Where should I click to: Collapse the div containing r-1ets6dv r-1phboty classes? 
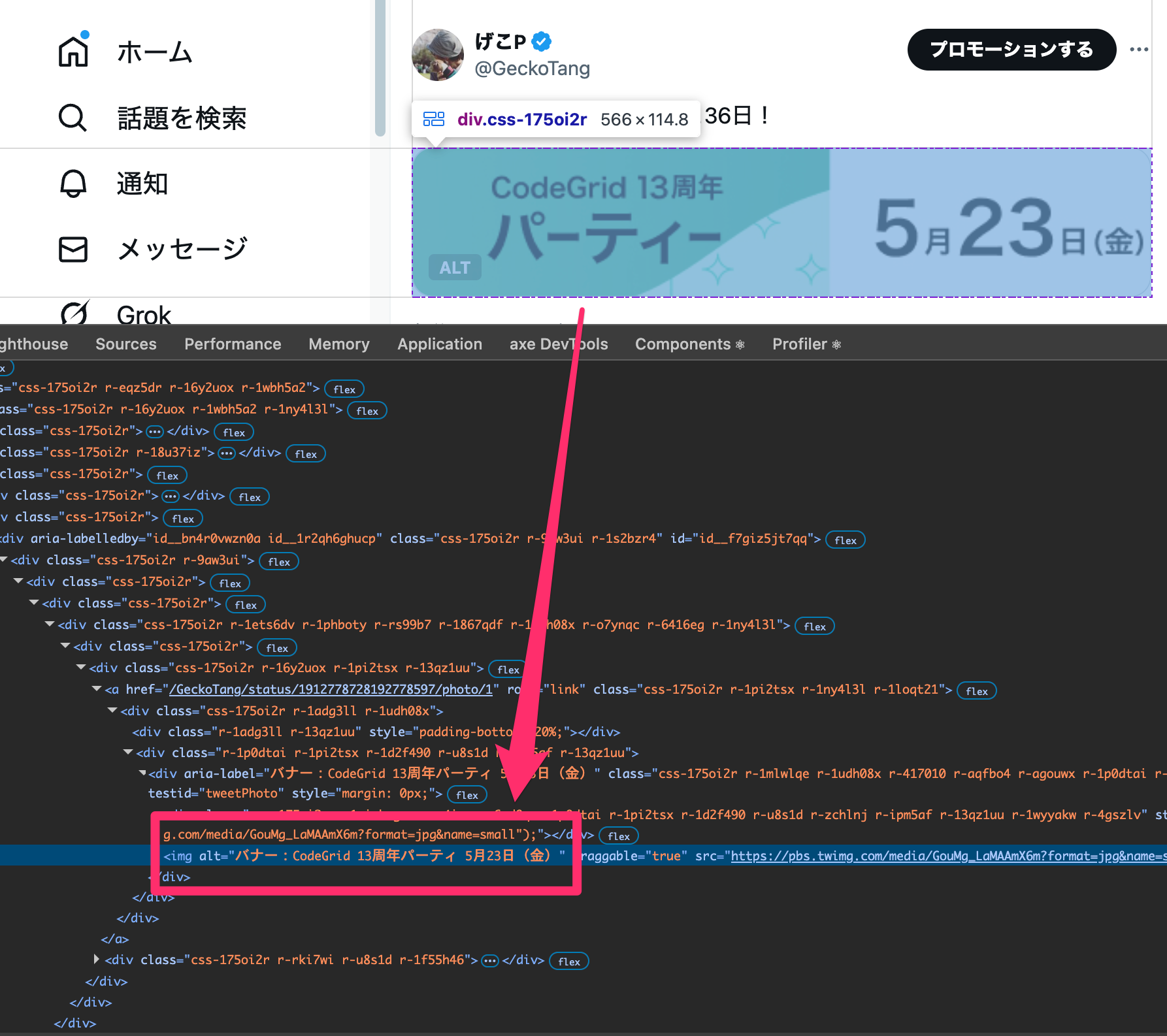click(50, 624)
